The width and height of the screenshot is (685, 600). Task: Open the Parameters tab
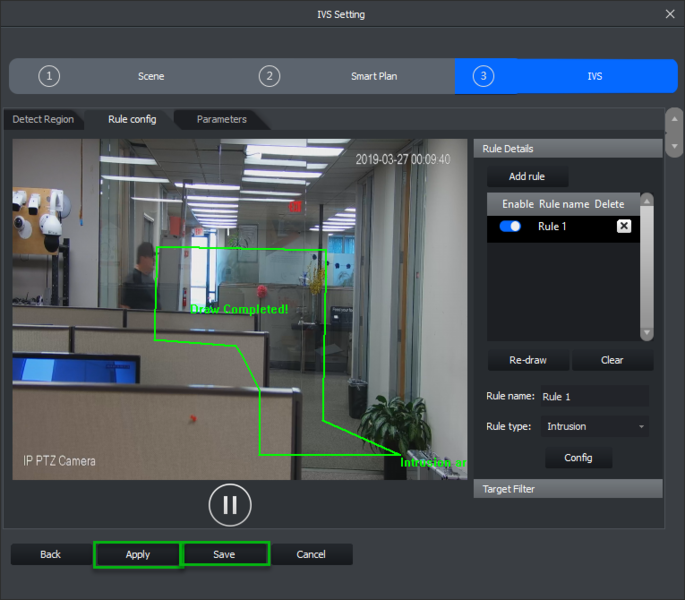tap(221, 120)
